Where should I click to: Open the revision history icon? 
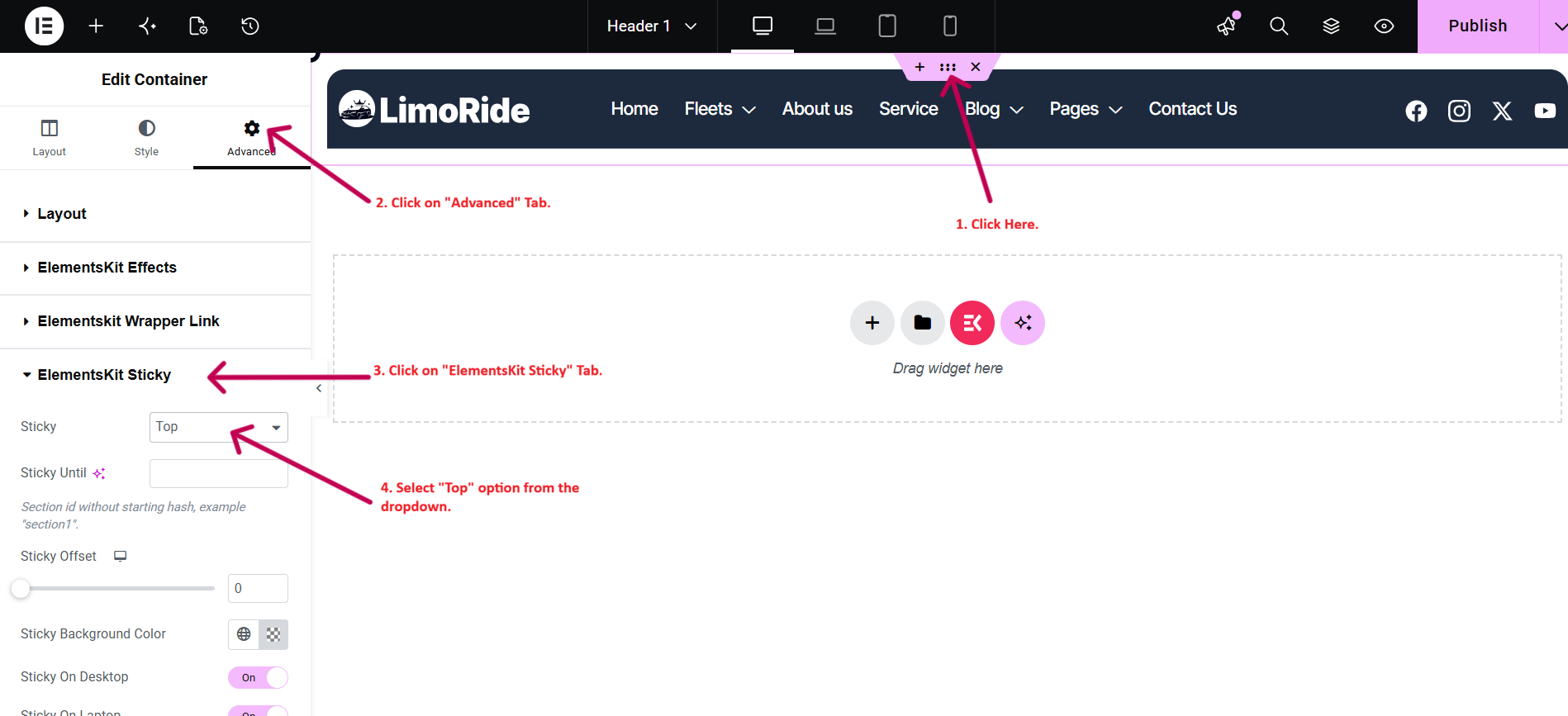[x=249, y=26]
